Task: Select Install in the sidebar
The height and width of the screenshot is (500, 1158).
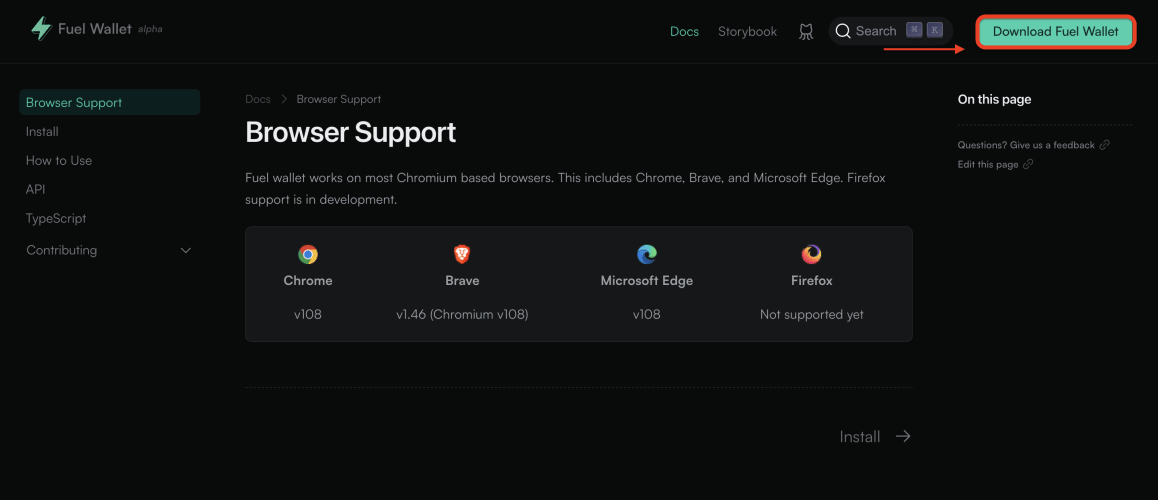Action: [42, 131]
